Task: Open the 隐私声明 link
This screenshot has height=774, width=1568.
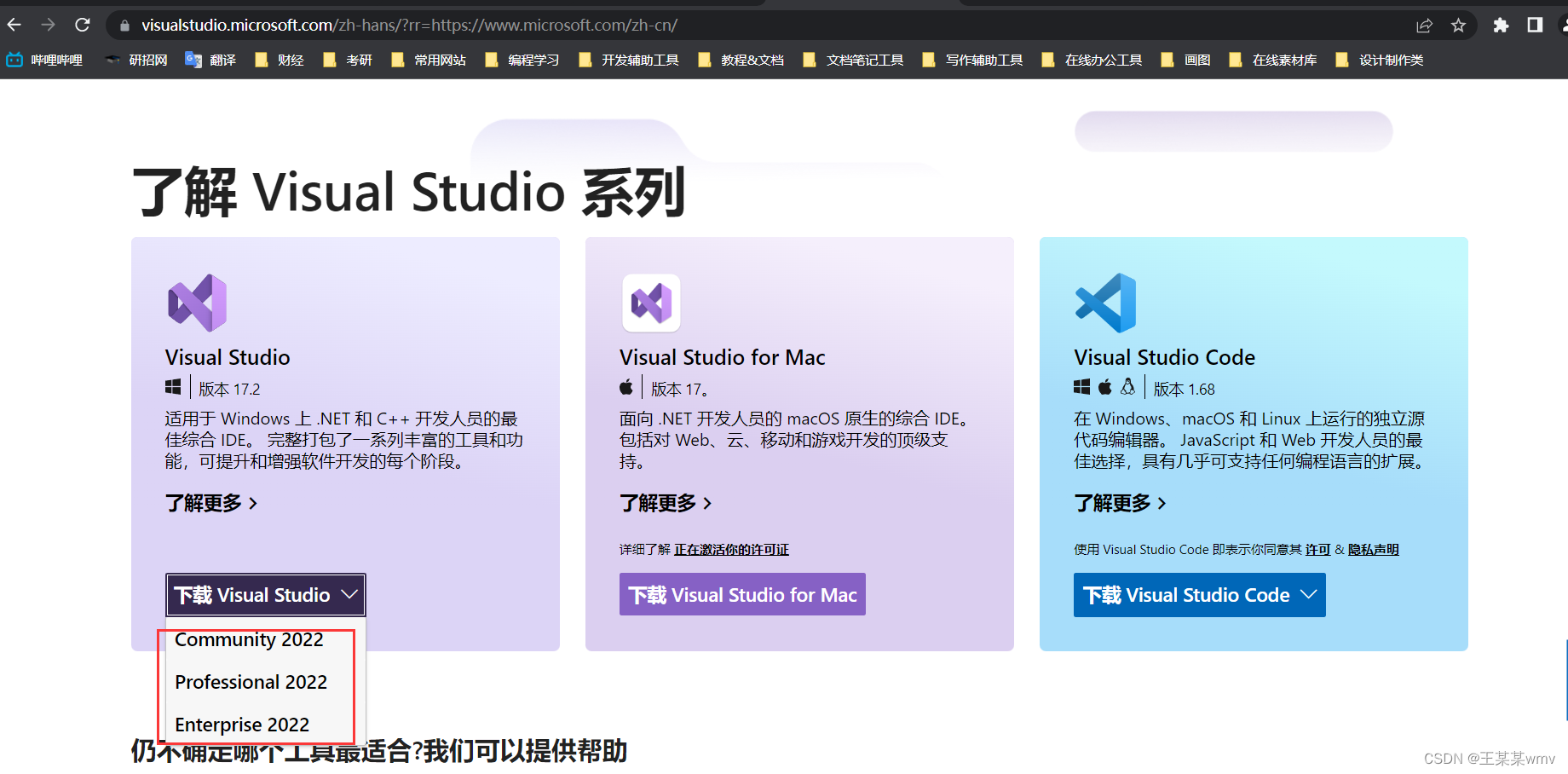Action: [1373, 550]
